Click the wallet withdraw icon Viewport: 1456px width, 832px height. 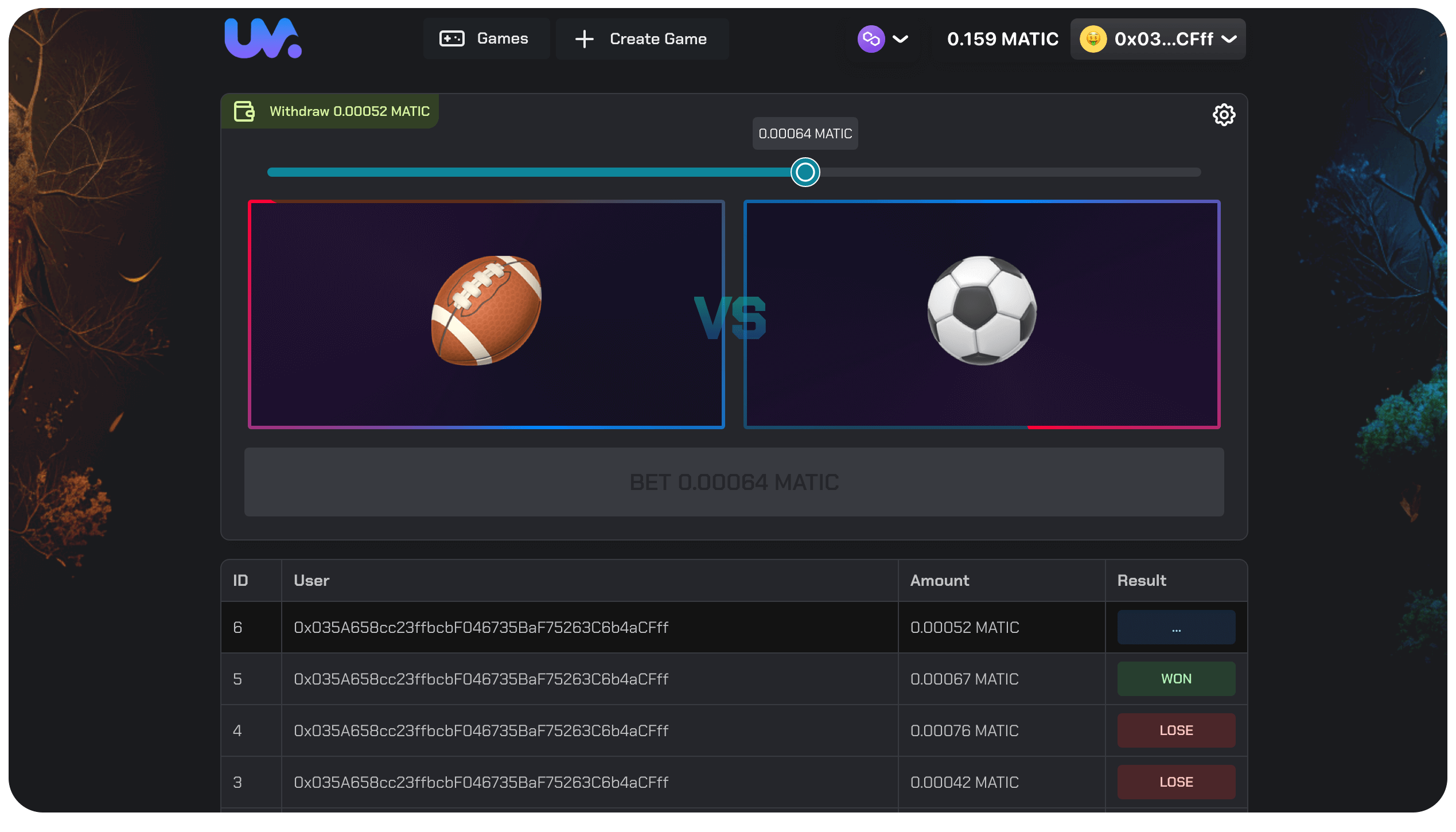[x=244, y=111]
